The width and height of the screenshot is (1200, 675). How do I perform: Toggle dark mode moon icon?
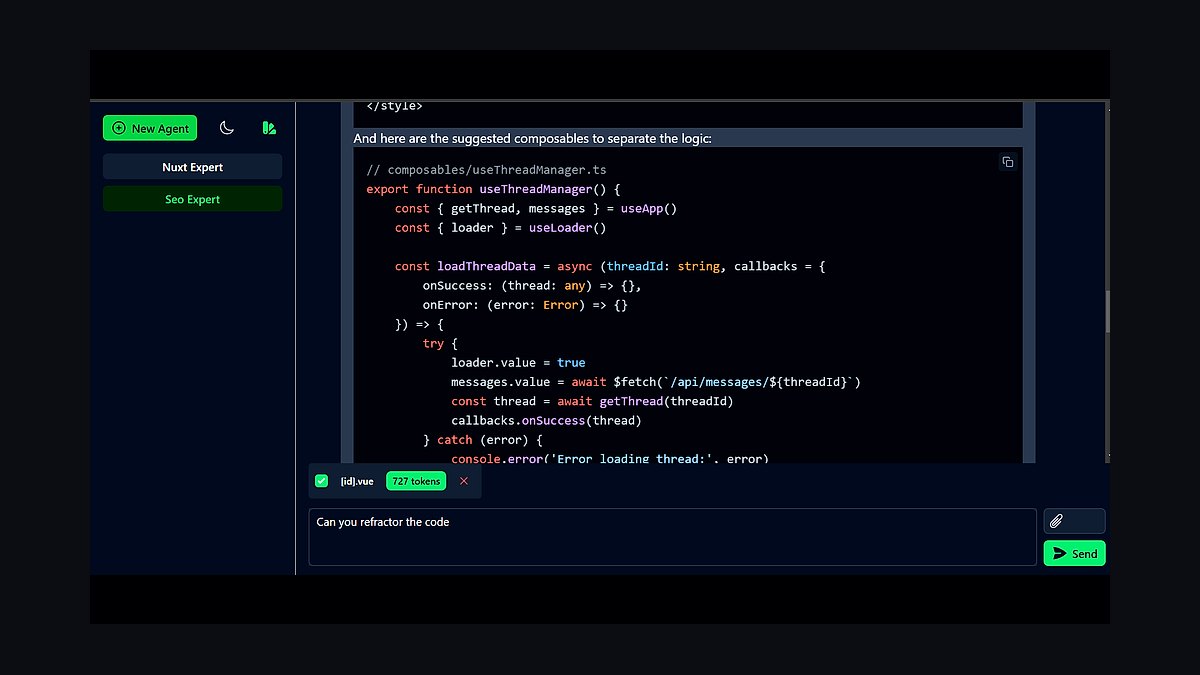click(x=227, y=128)
